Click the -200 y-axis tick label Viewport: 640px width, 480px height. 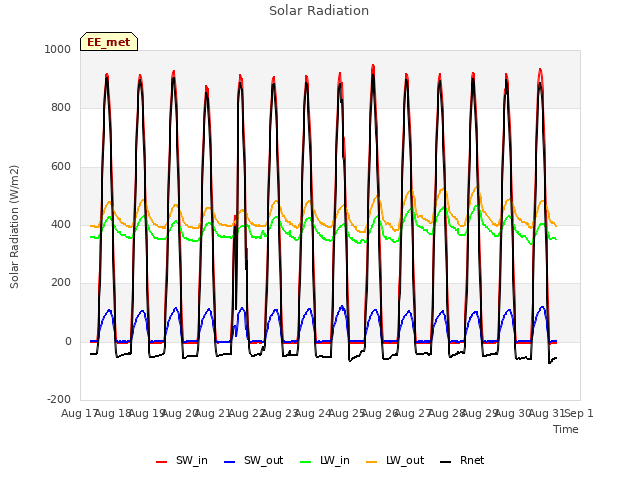click(x=59, y=399)
